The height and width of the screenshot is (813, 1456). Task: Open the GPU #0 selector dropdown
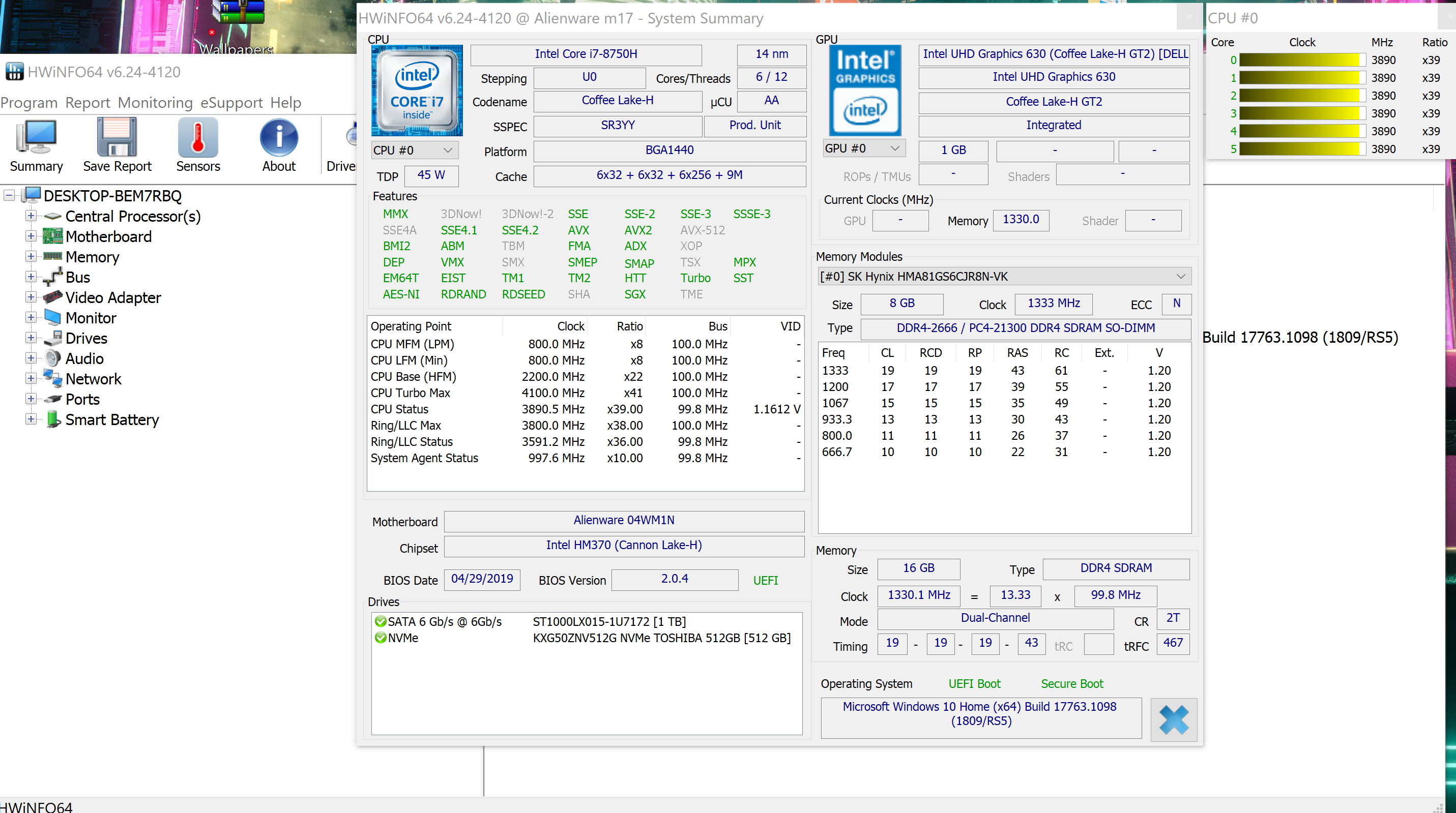864,148
